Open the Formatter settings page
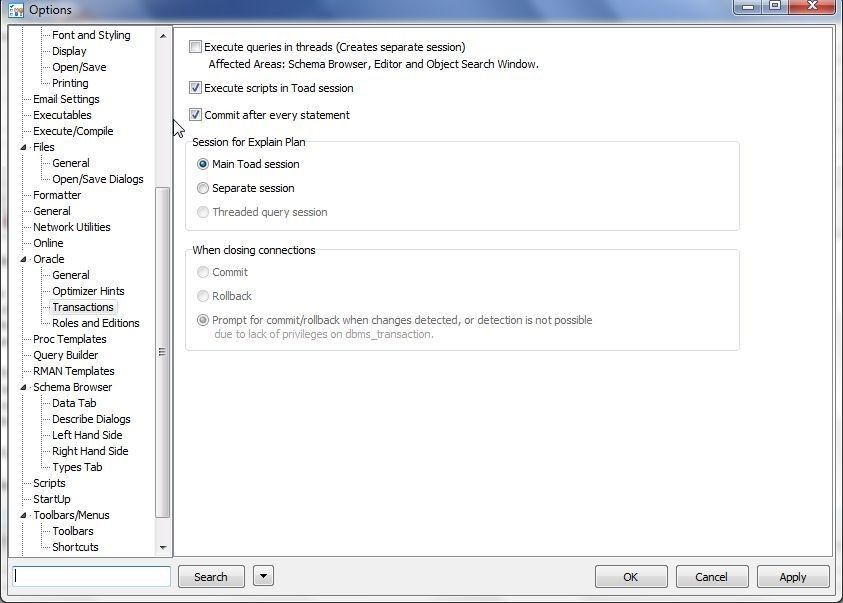The image size is (843, 603). (55, 195)
